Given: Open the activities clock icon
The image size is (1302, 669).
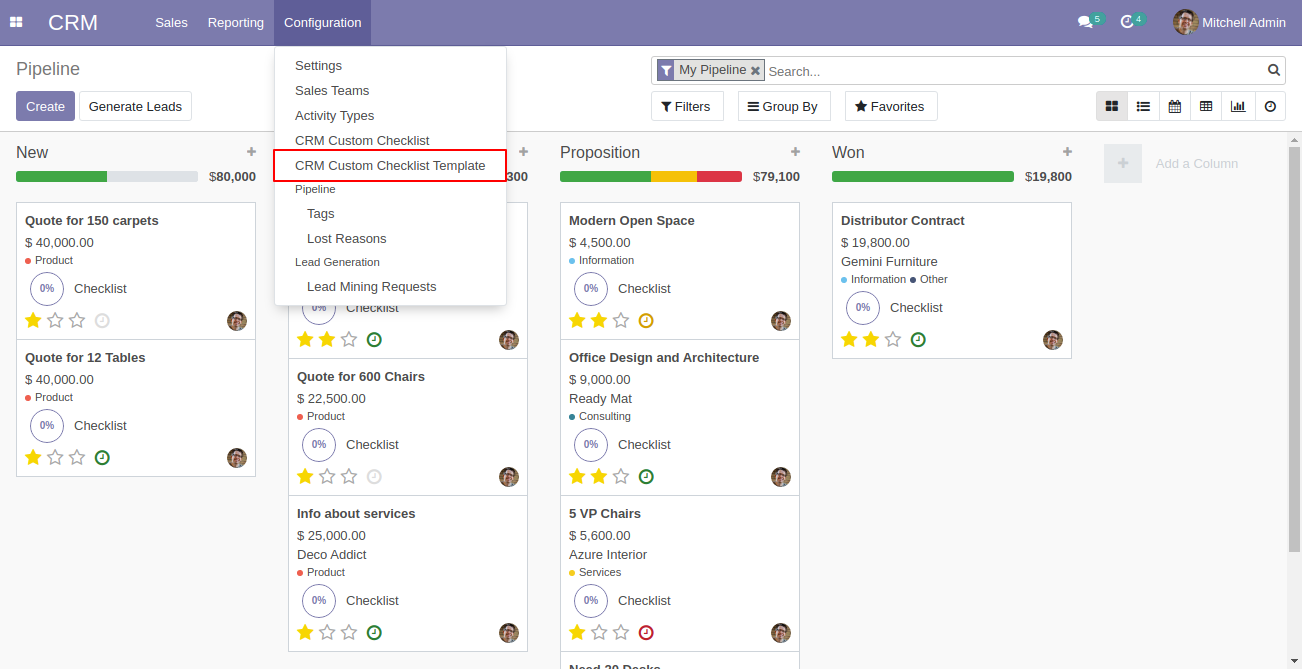Looking at the screenshot, I should point(1127,22).
